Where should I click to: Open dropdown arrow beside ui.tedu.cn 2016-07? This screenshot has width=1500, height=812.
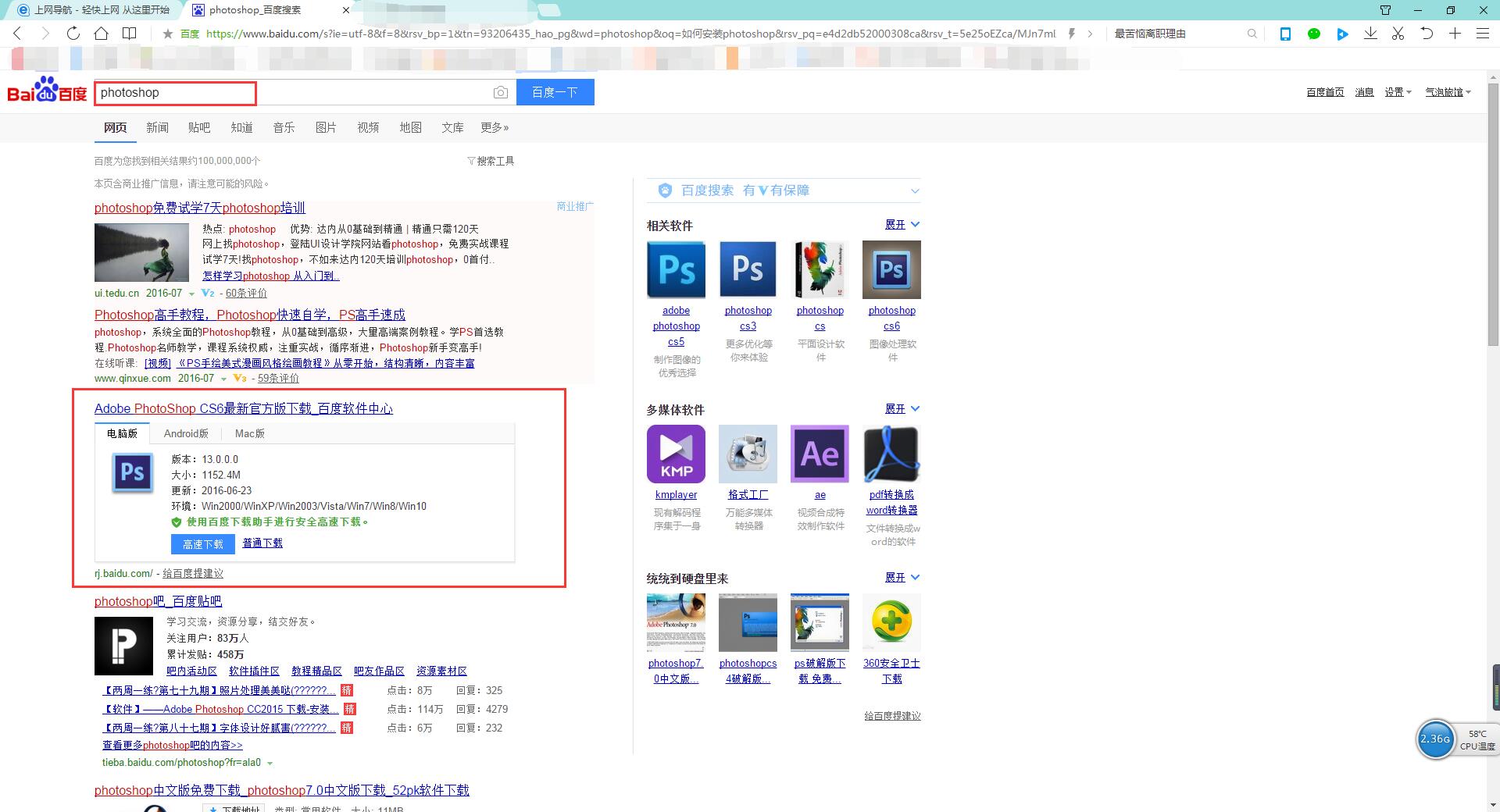pyautogui.click(x=191, y=294)
